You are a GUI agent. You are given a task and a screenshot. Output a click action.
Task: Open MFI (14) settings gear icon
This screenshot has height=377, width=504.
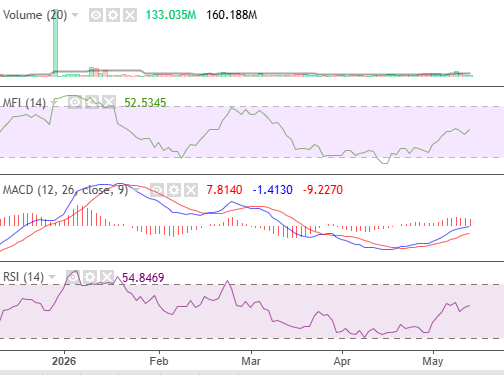(92, 102)
